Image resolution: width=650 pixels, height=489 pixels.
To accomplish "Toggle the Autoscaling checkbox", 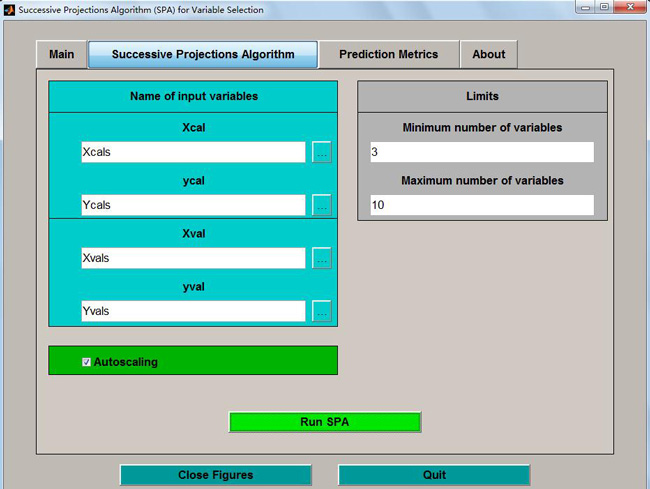I will (87, 362).
